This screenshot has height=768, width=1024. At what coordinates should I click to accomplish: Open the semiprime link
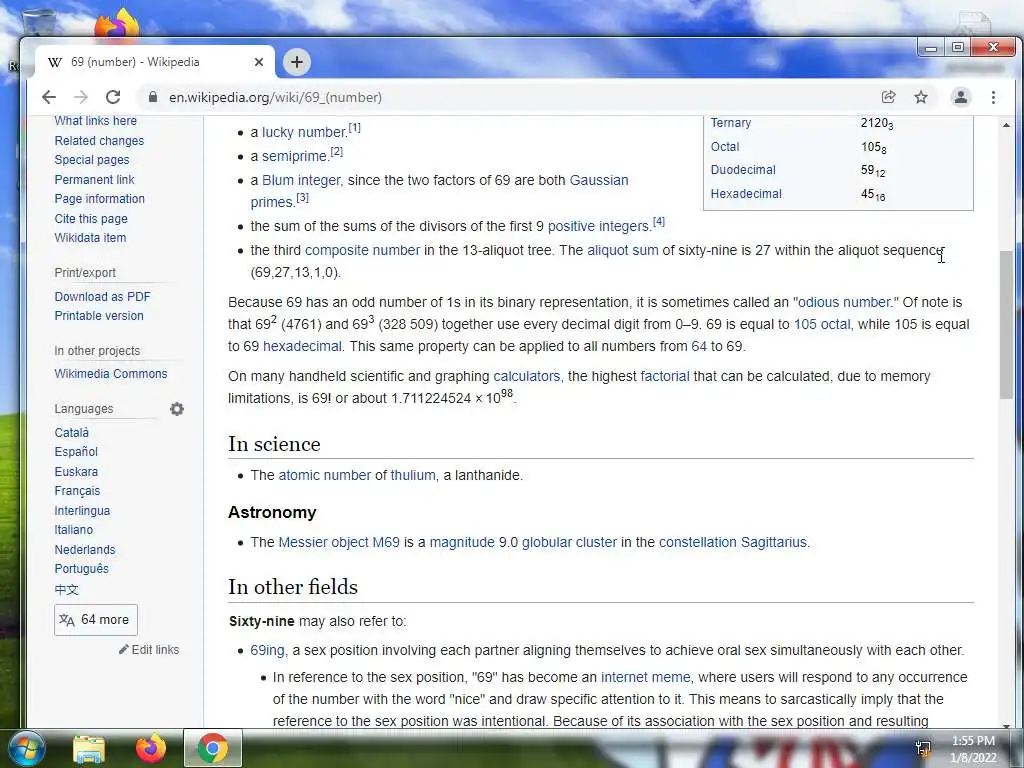295,156
